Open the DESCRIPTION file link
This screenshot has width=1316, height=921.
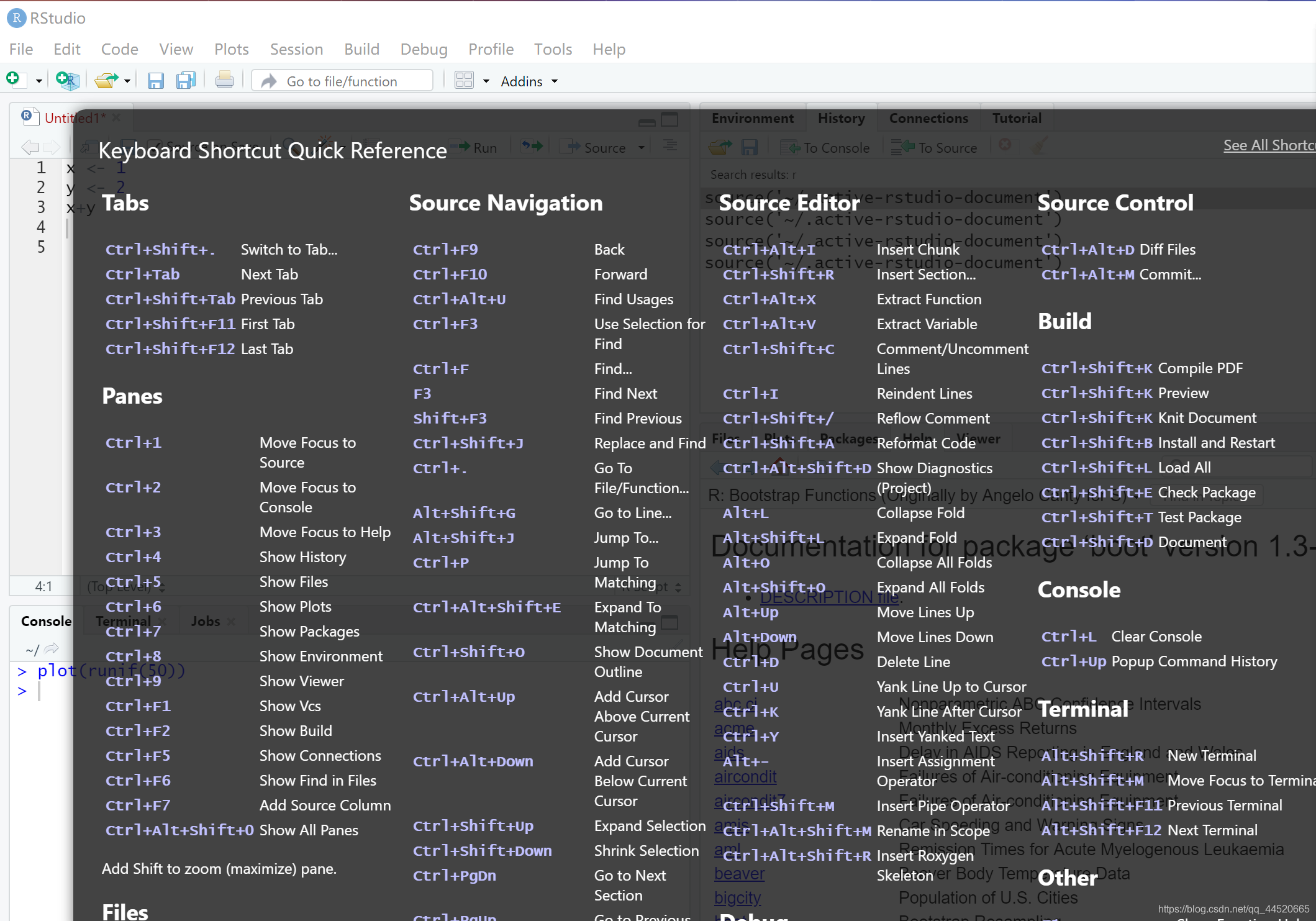829,597
